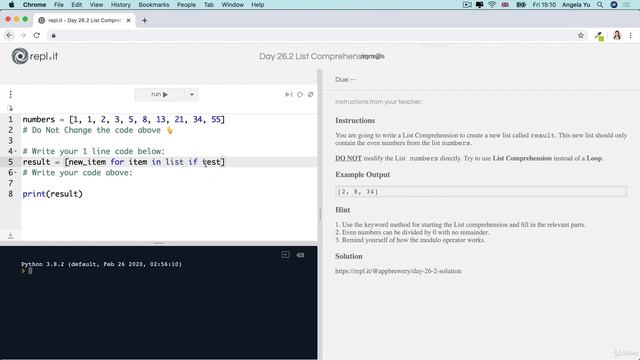This screenshot has width=640, height=360.
Task: Open the View menu
Action: point(96,5)
